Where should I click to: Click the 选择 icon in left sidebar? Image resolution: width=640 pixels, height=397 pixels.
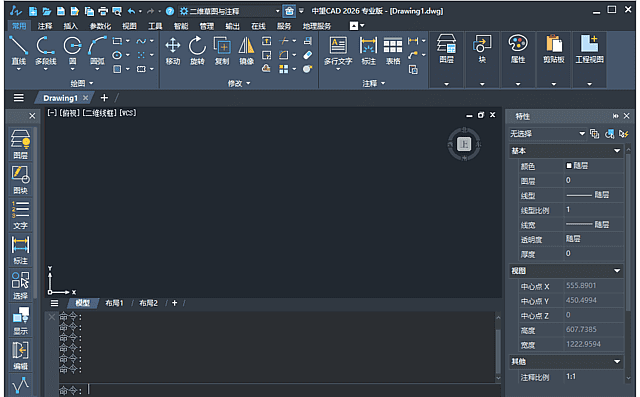[x=20, y=285]
